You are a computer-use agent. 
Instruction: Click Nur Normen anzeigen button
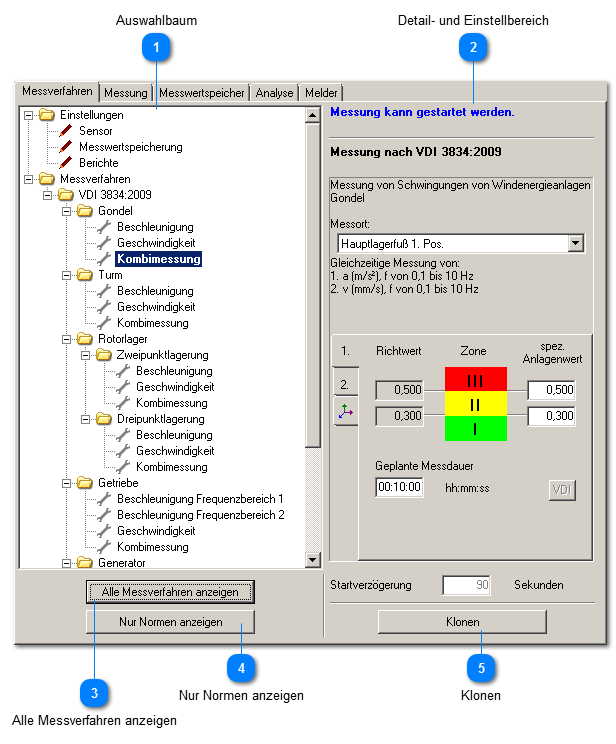click(x=170, y=622)
